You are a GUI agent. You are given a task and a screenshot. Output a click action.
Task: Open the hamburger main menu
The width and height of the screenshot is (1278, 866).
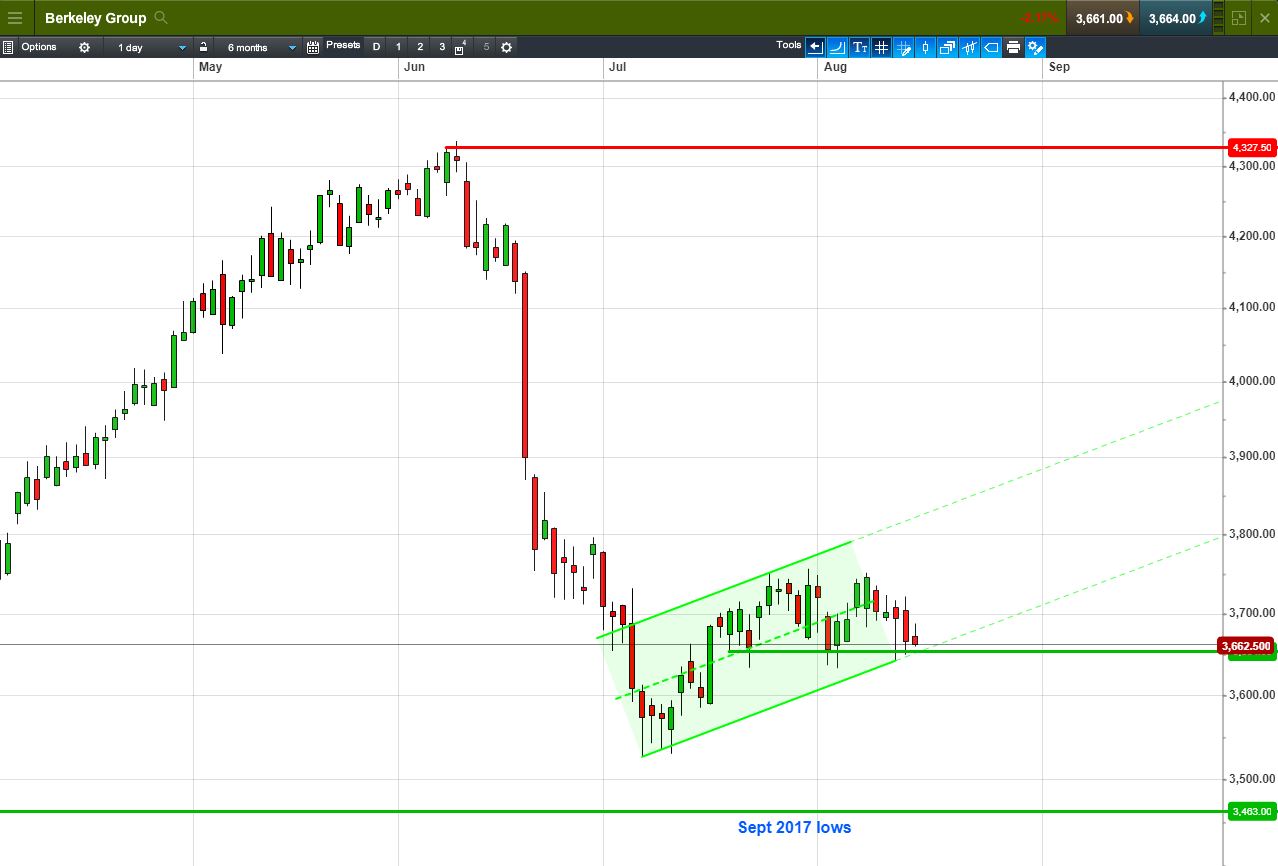coord(15,18)
